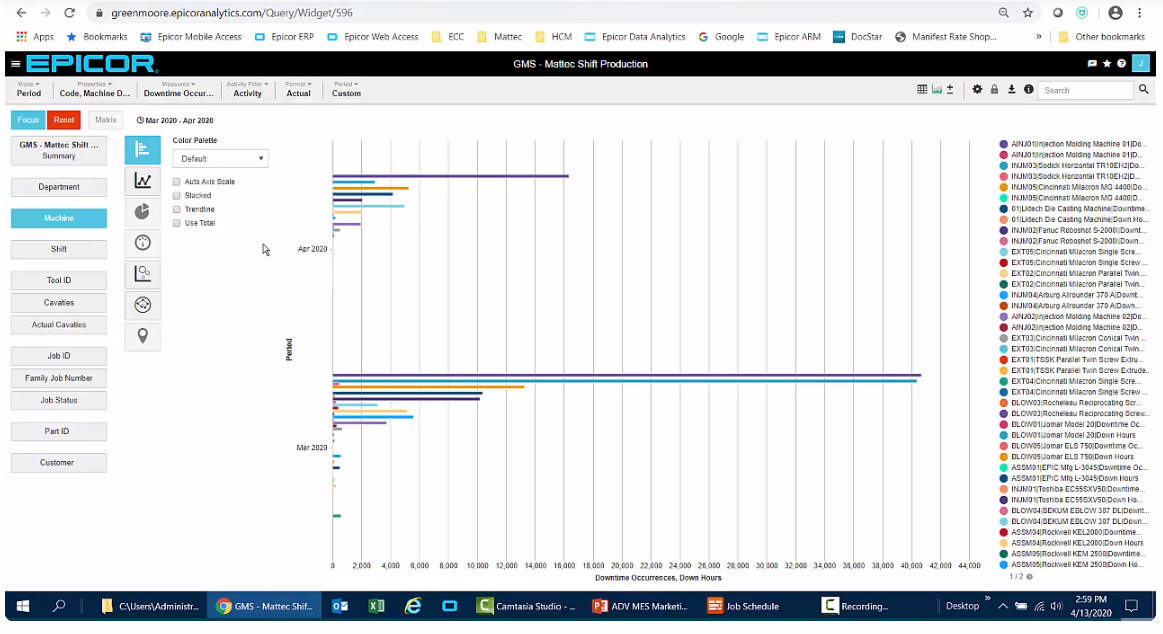
Task: Click the Part ID dimension
Action: tap(59, 432)
